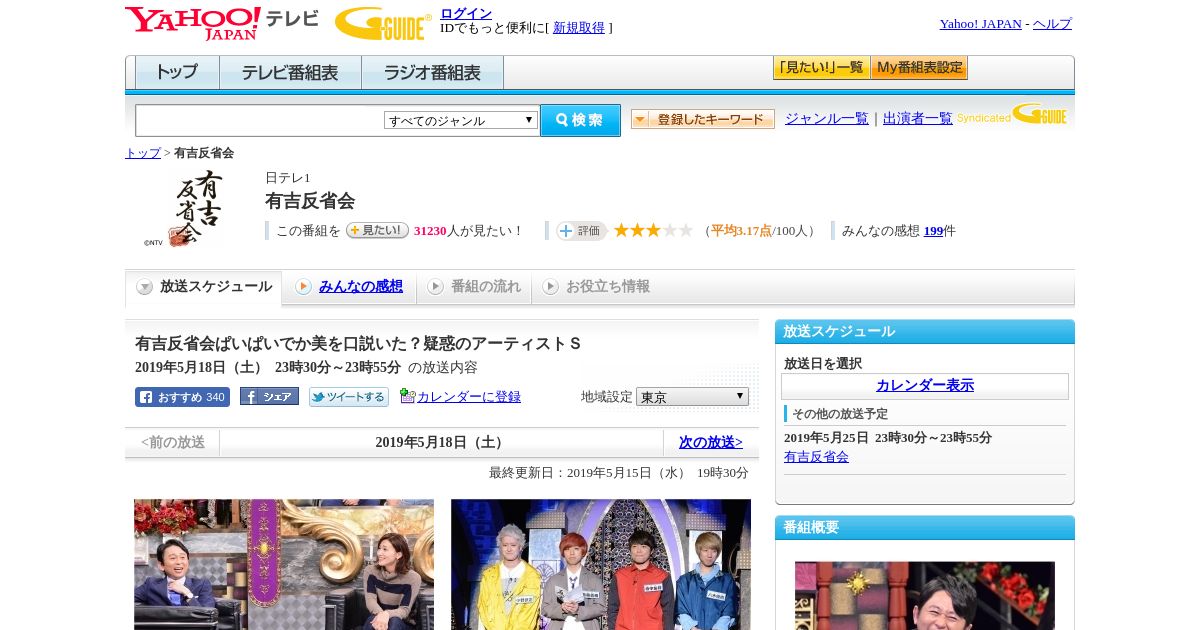Click the 日テレ1 channel label
Viewport: 1200px width, 630px height.
point(288,178)
